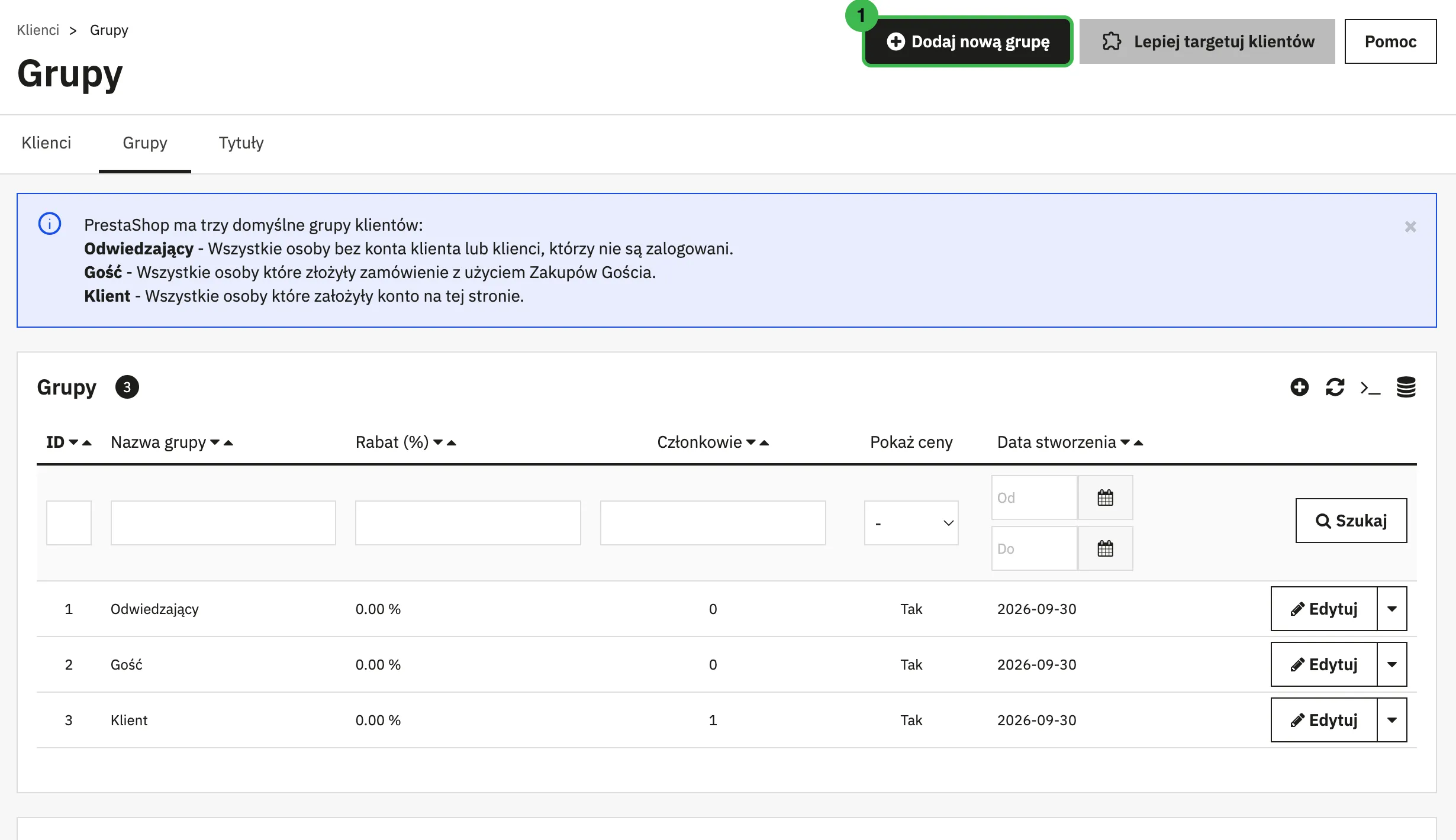Click the Dodaj nową grupę button
This screenshot has width=1456, height=840.
click(x=967, y=41)
